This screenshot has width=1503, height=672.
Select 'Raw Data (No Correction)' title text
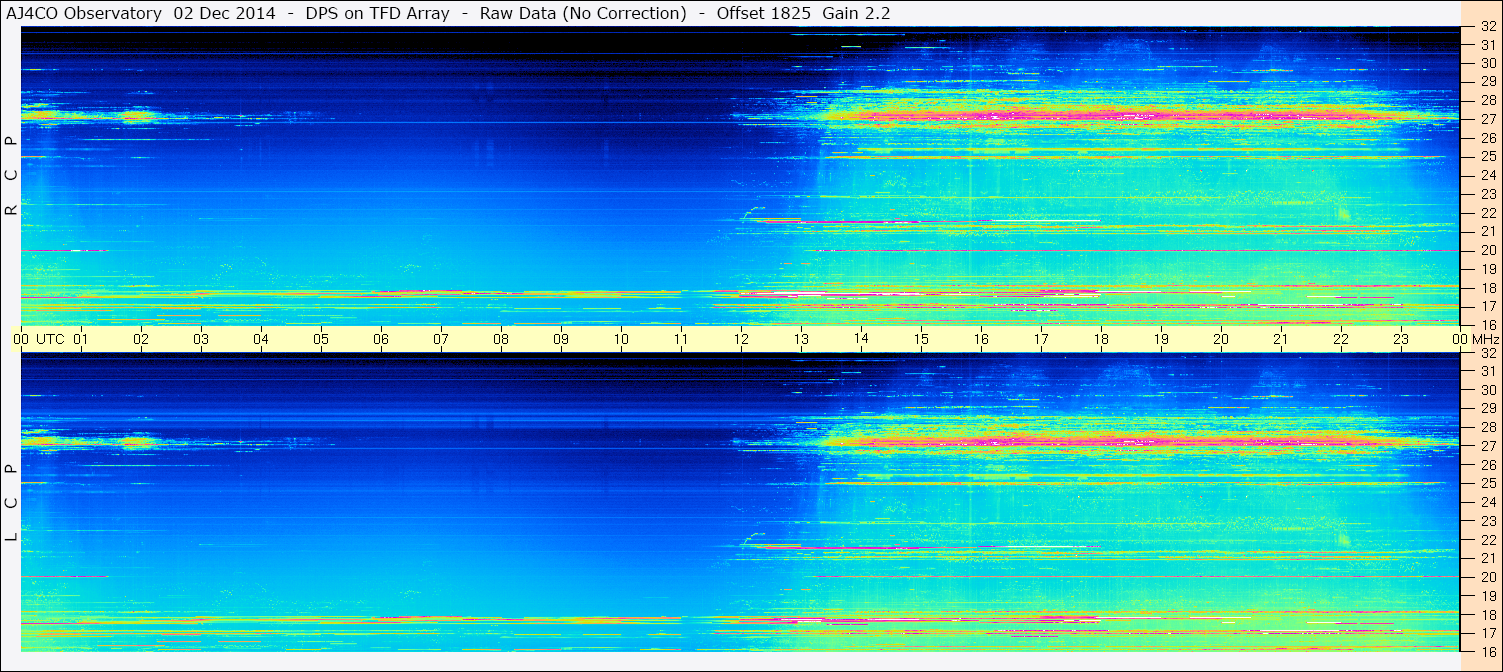point(583,13)
